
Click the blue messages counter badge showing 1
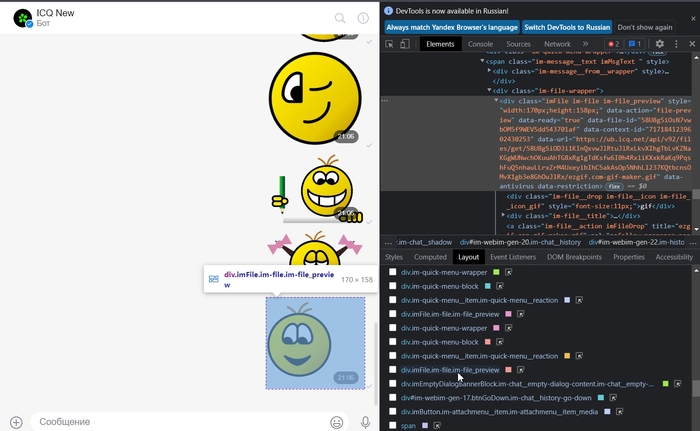(x=634, y=44)
